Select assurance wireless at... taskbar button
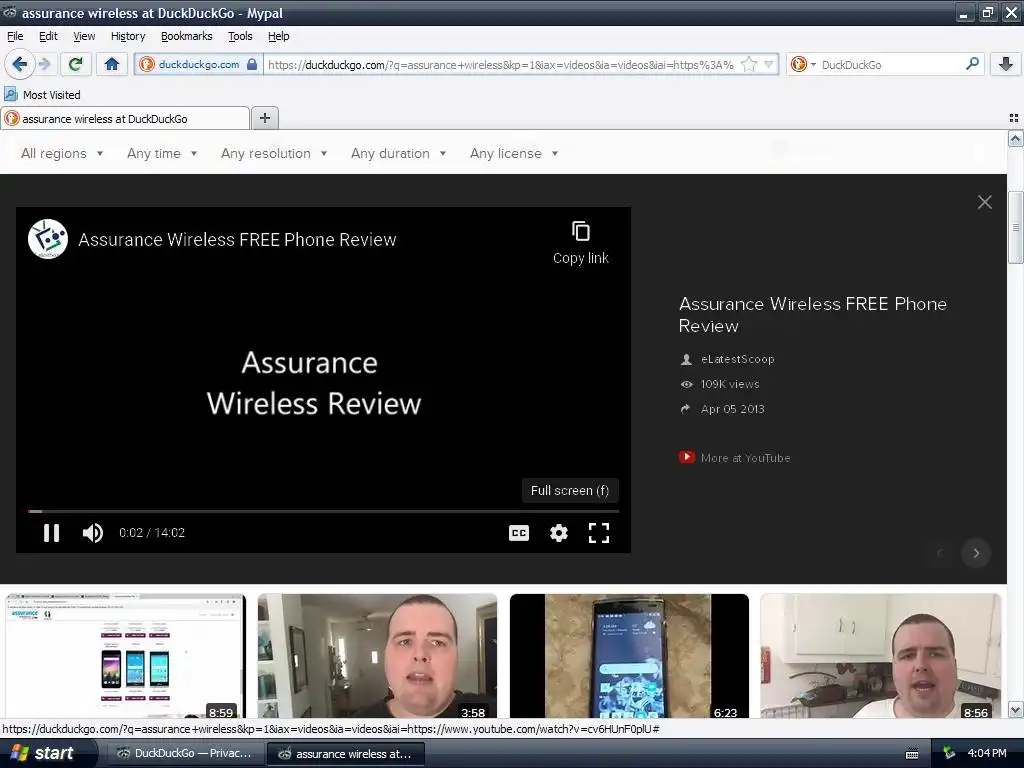Image resolution: width=1024 pixels, height=768 pixels. [346, 754]
